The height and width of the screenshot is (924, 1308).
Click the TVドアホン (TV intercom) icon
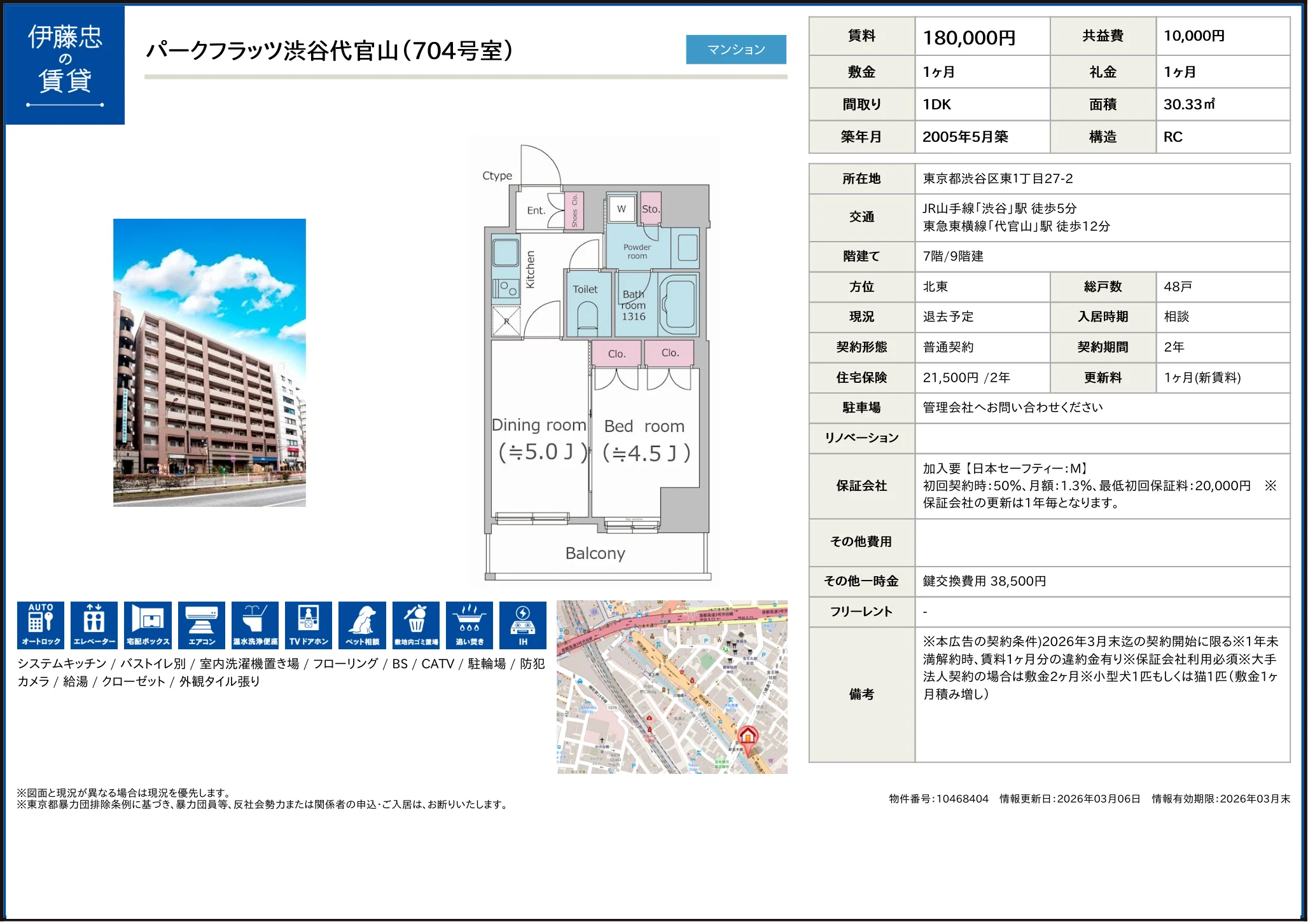point(309,625)
